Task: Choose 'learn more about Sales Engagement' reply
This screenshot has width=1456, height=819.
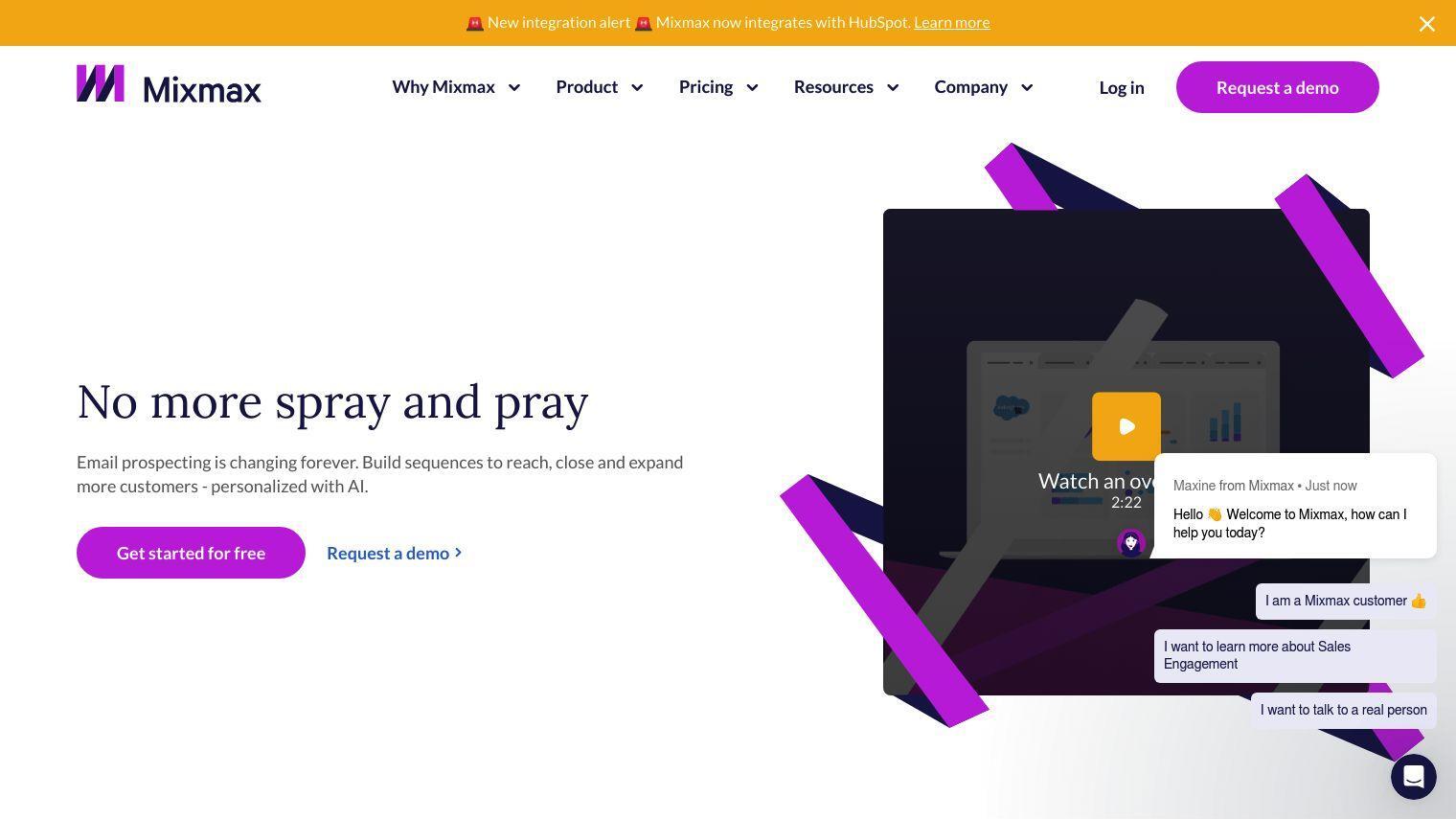Action: pyautogui.click(x=1295, y=656)
